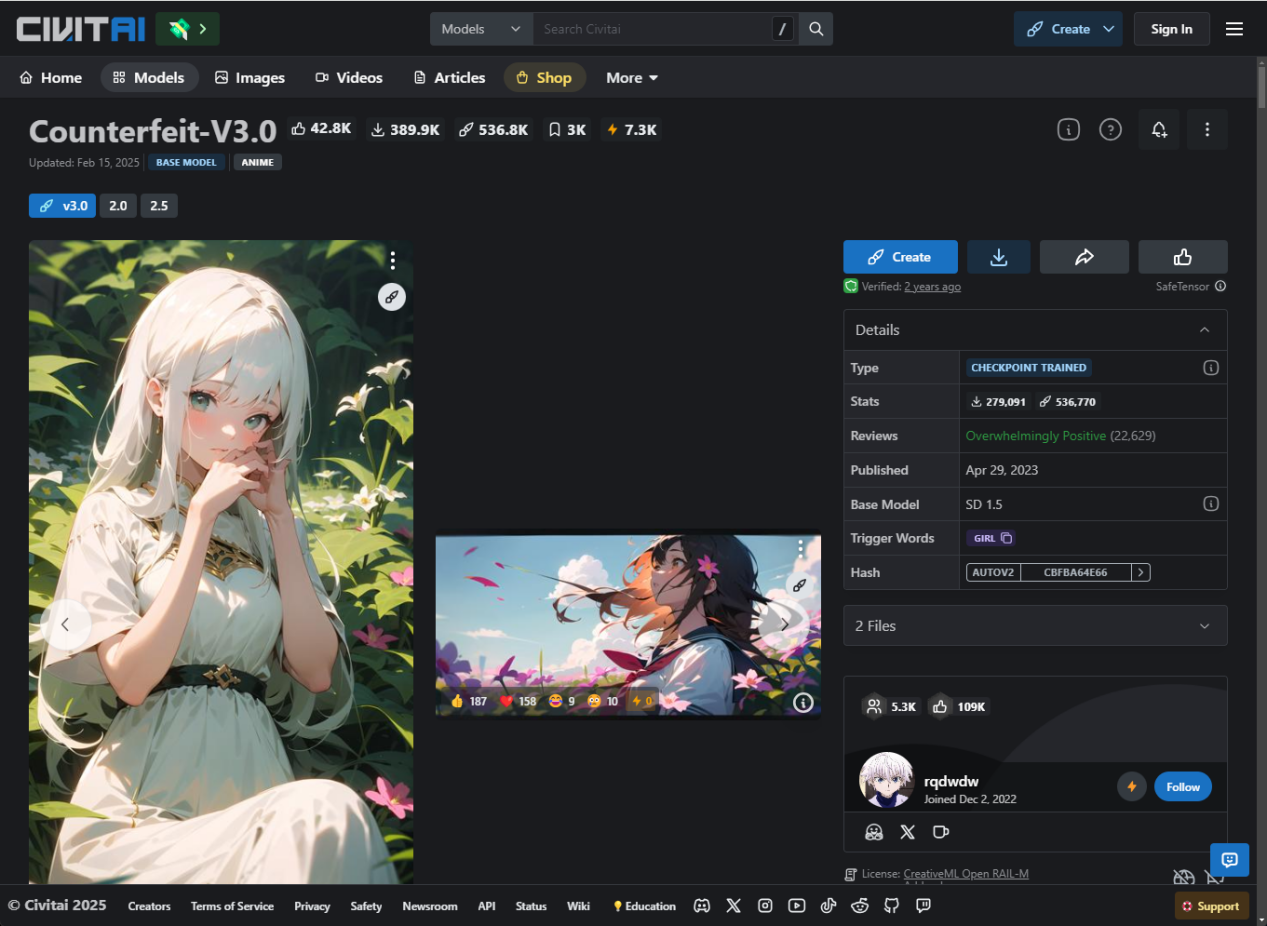
Task: Open the Discord icon in footer
Action: [x=702, y=906]
